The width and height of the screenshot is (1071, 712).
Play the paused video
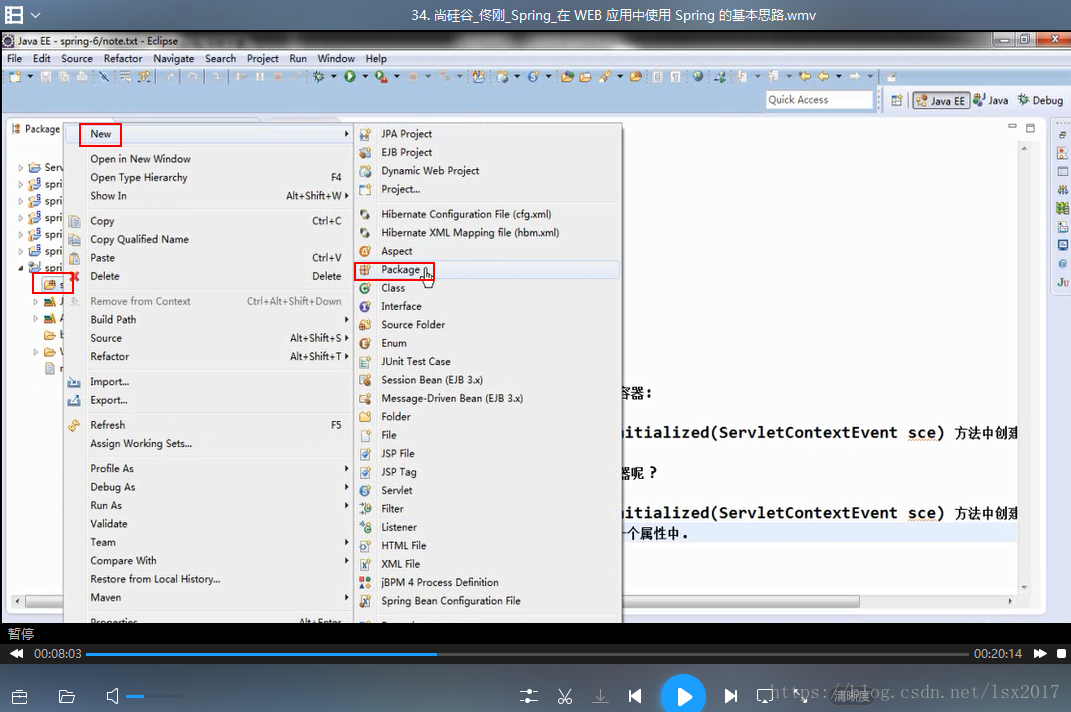[683, 695]
